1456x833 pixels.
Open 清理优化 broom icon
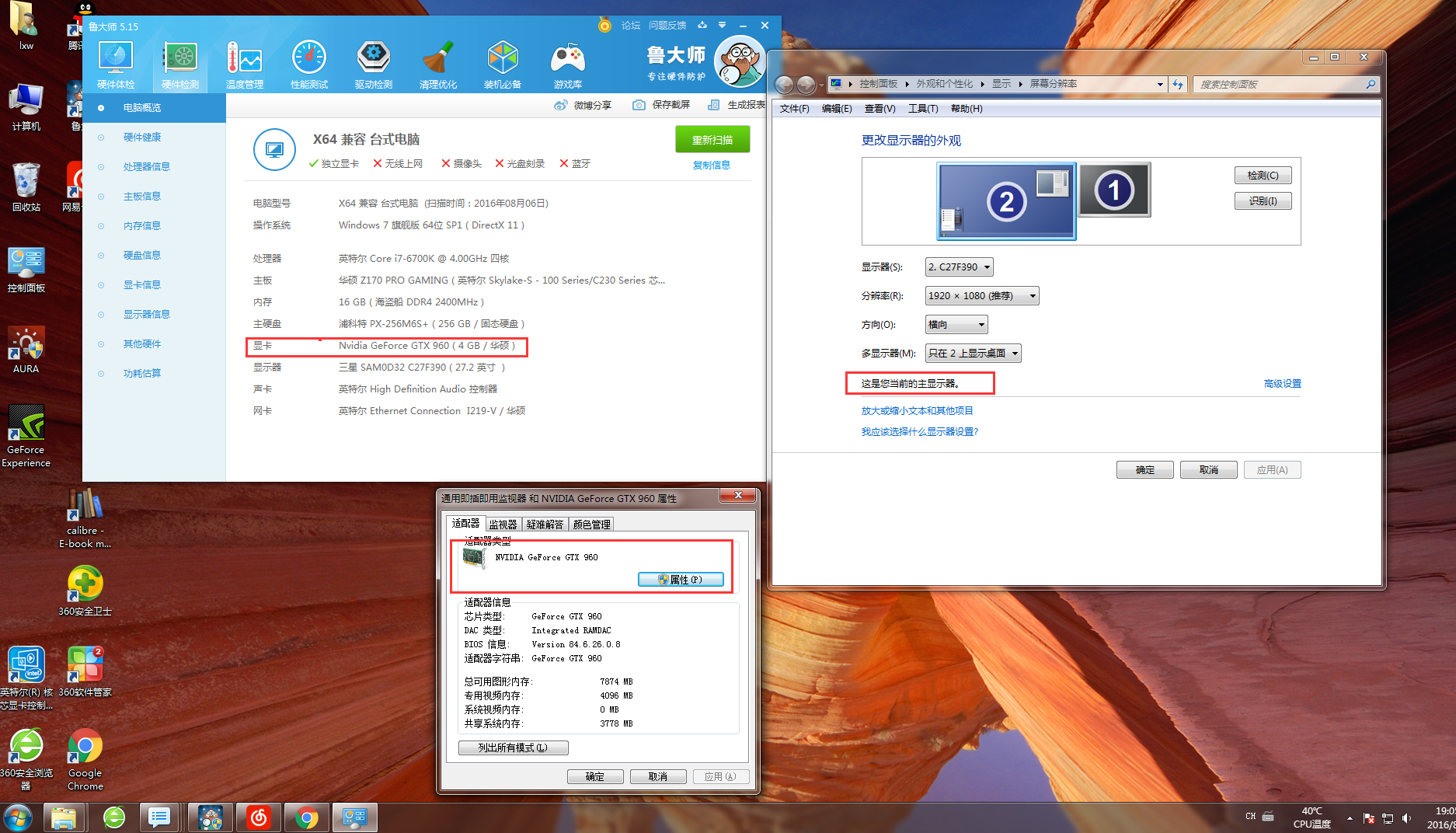pyautogui.click(x=438, y=65)
